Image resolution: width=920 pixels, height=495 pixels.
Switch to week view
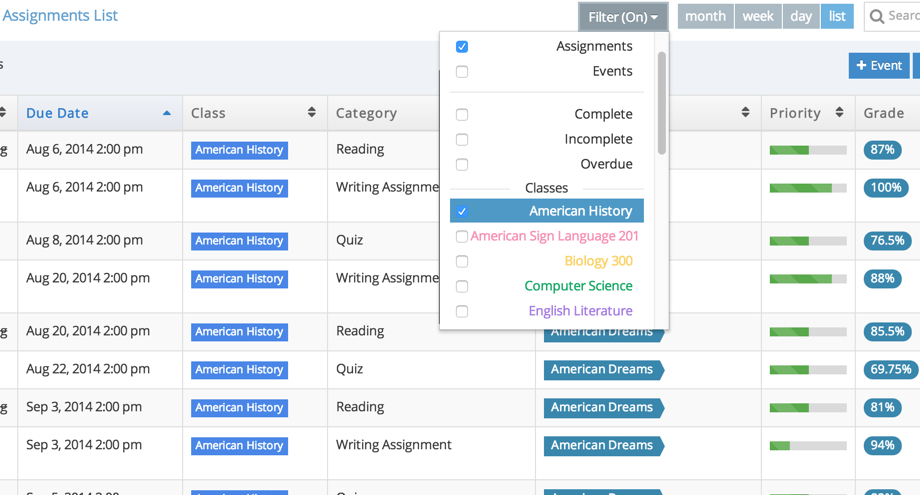click(758, 17)
